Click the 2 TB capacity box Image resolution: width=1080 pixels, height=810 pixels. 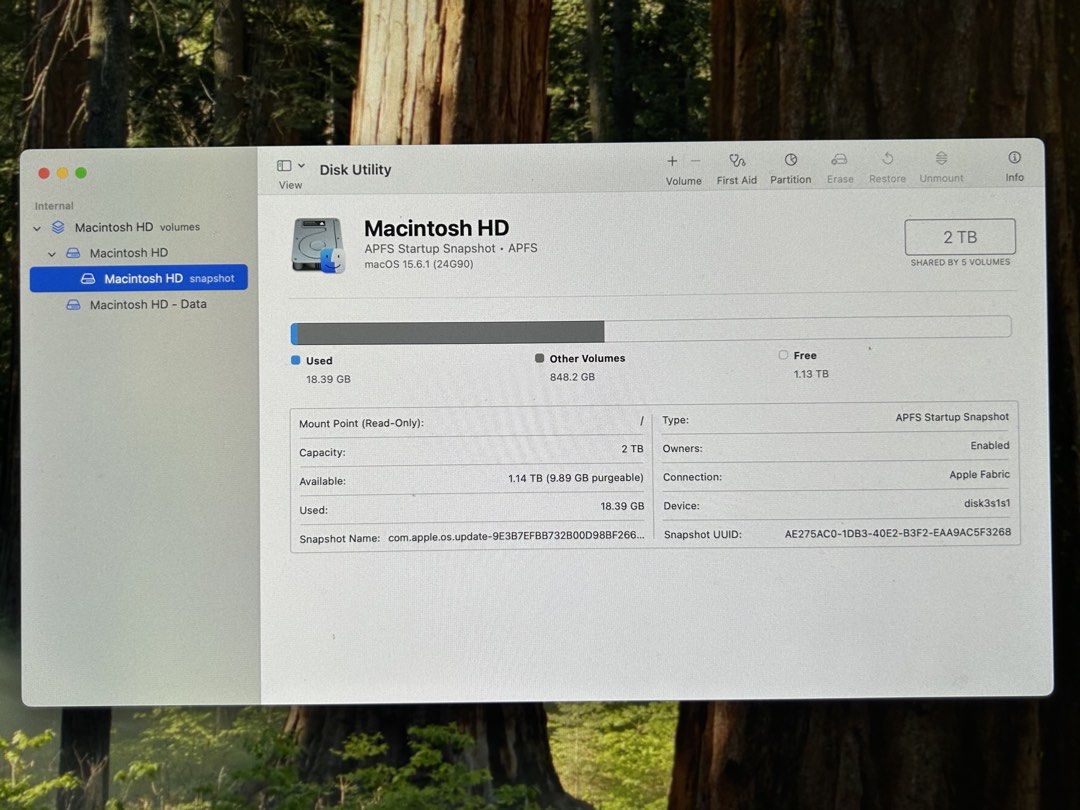pos(960,237)
